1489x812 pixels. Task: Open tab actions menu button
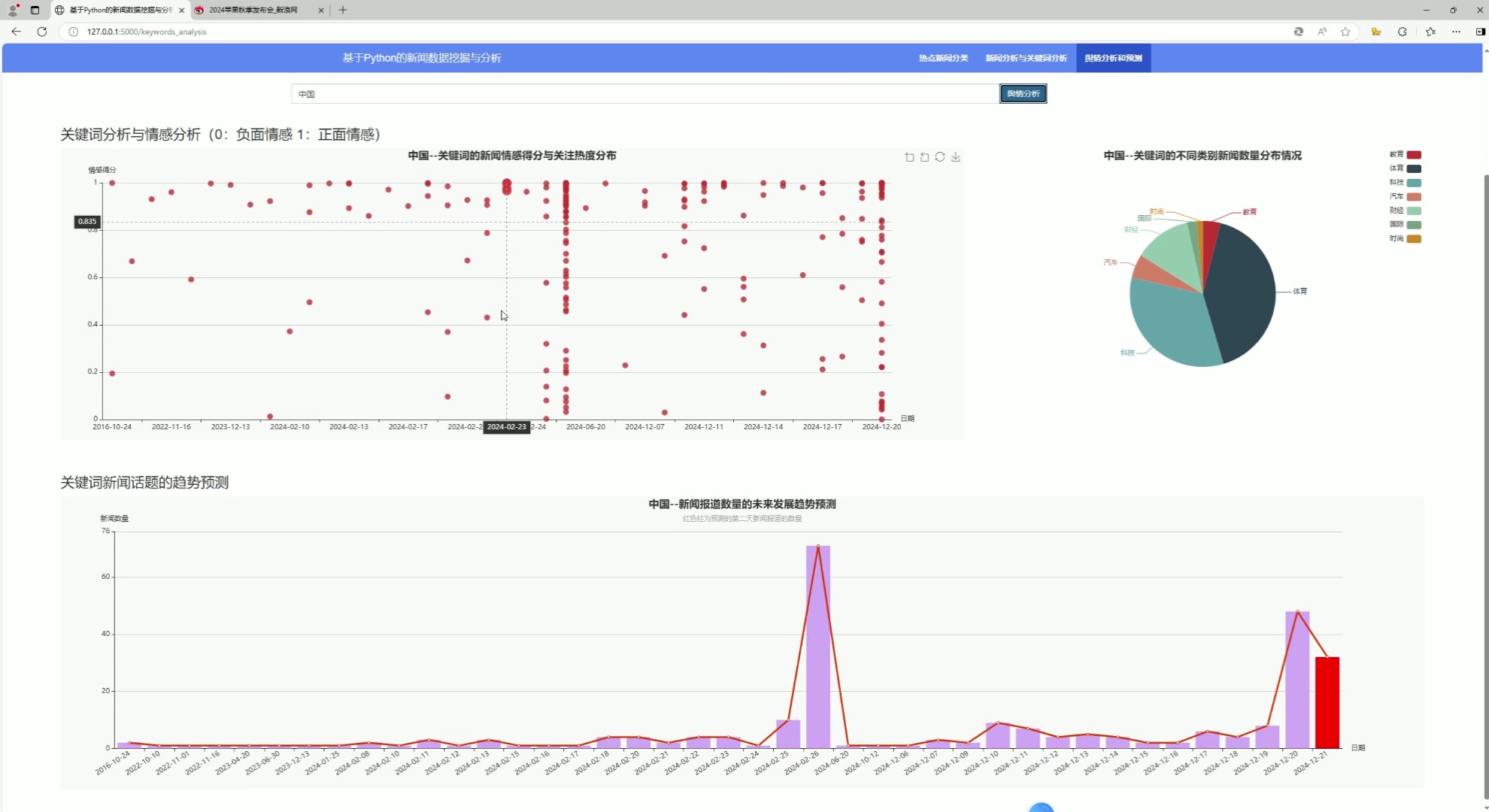tap(35, 10)
